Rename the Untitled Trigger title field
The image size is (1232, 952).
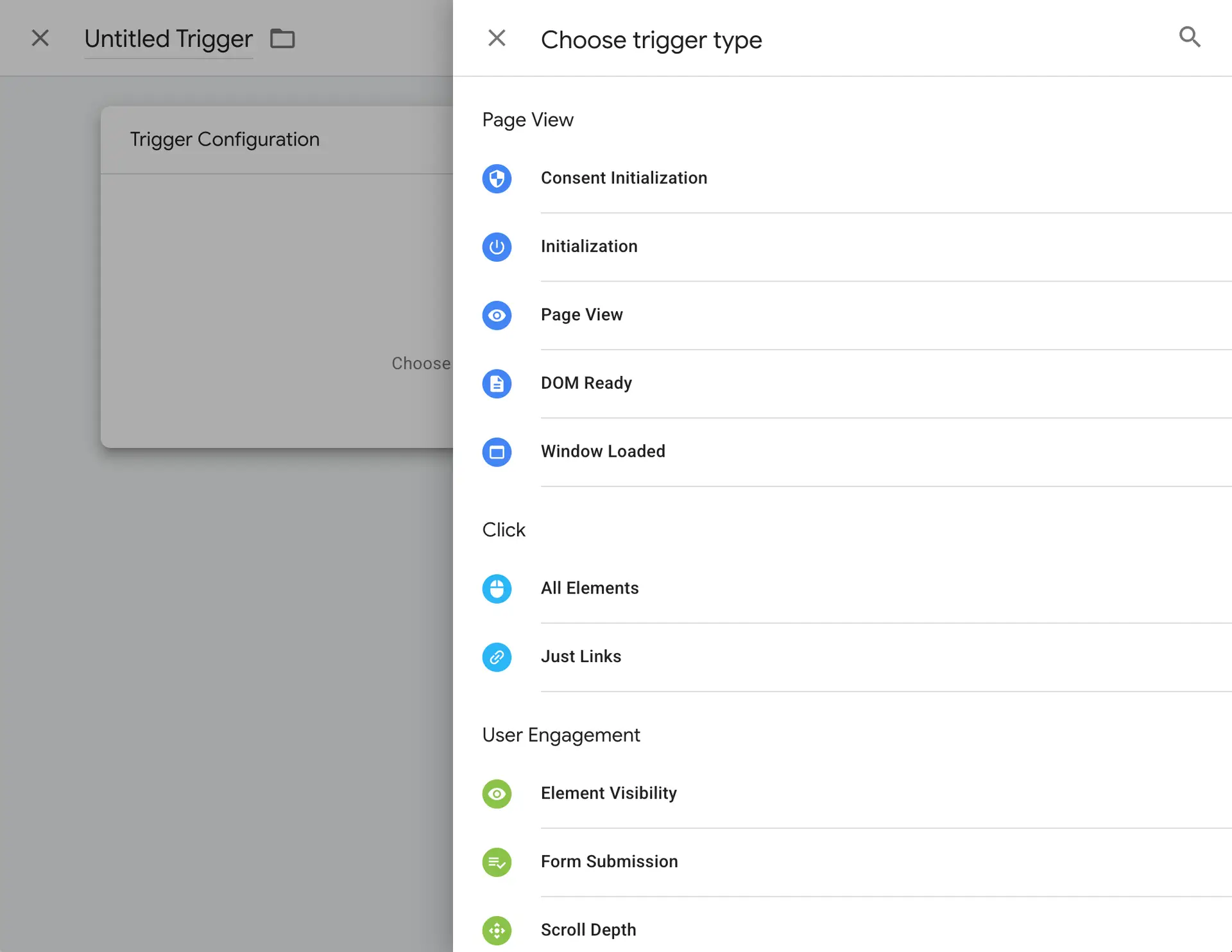pyautogui.click(x=168, y=39)
